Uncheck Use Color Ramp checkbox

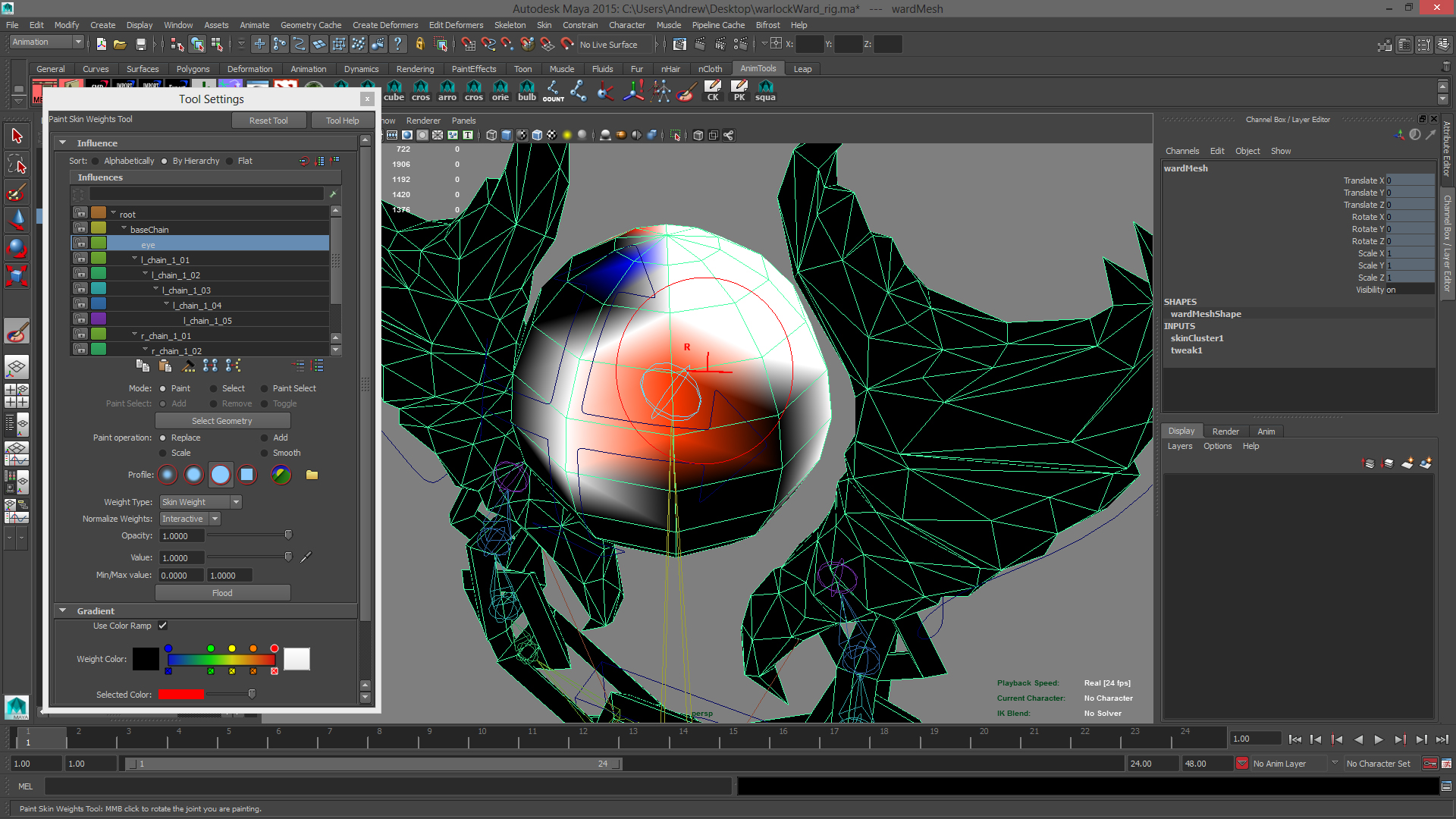coord(163,626)
